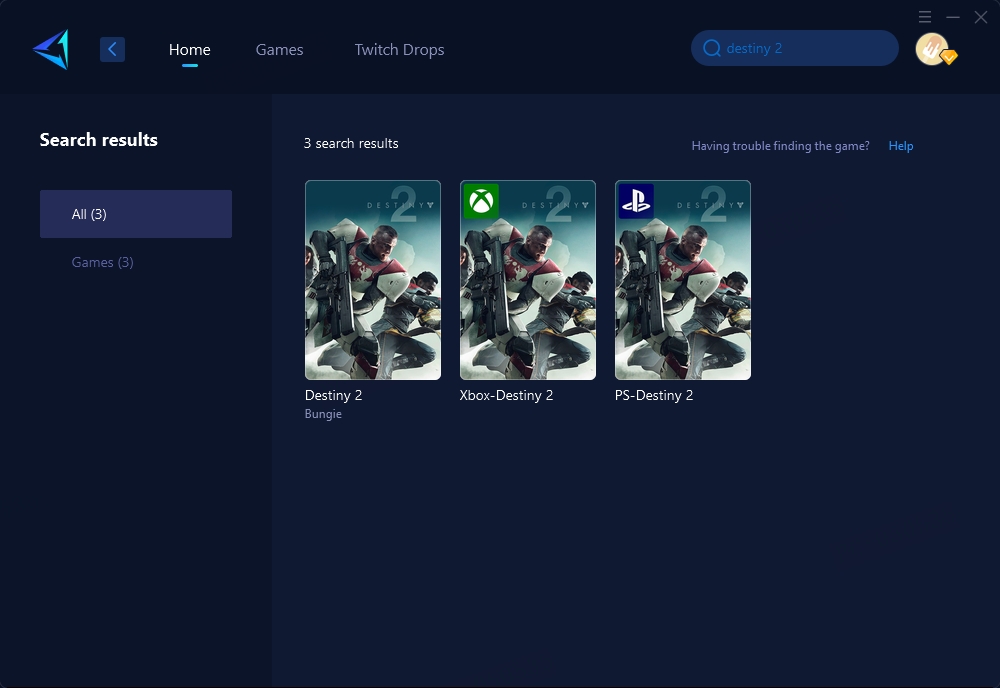This screenshot has width=1000, height=688.
Task: Click the Destiny 2 title text
Action: (x=334, y=395)
